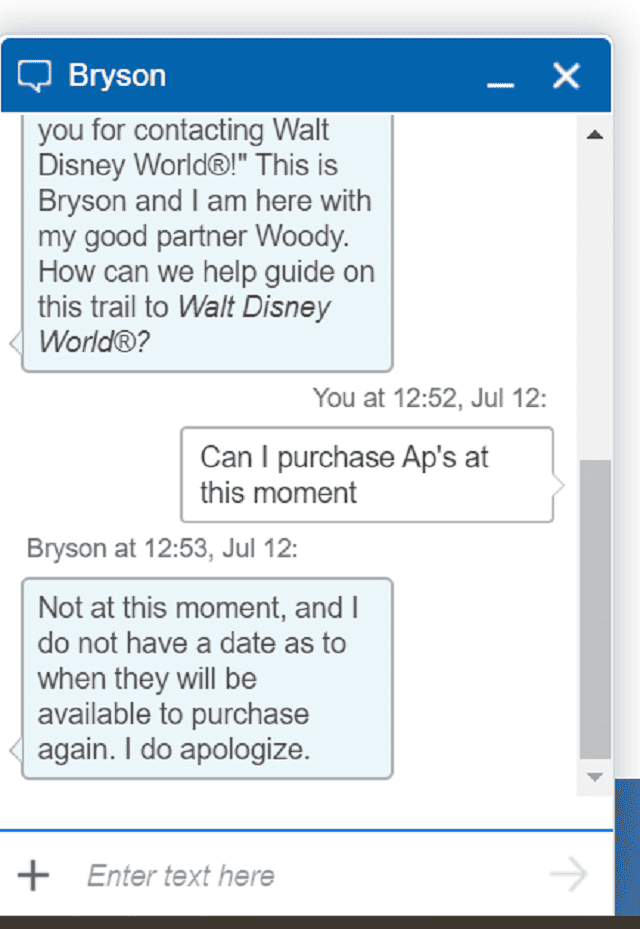Click the scrollbar up arrow
Screen dimensions: 640x929
point(594,135)
